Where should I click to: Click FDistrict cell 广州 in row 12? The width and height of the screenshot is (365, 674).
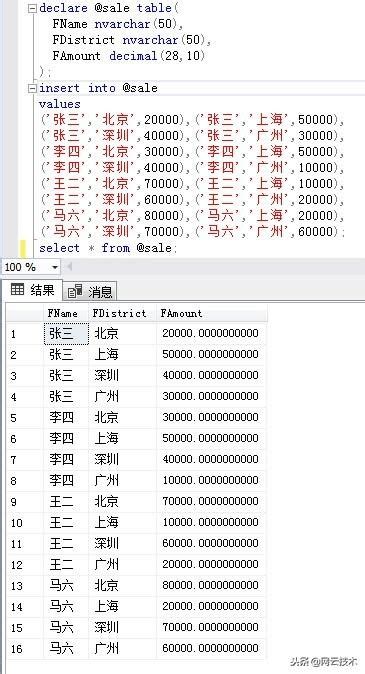123,564
